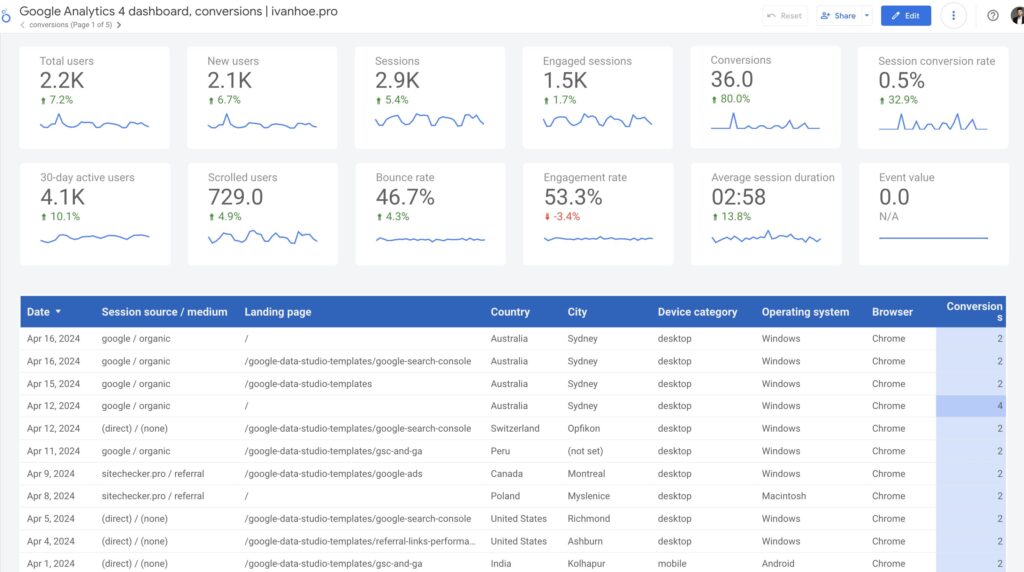Click the Average session duration sparkline
The image size is (1024, 572).
tap(766, 238)
